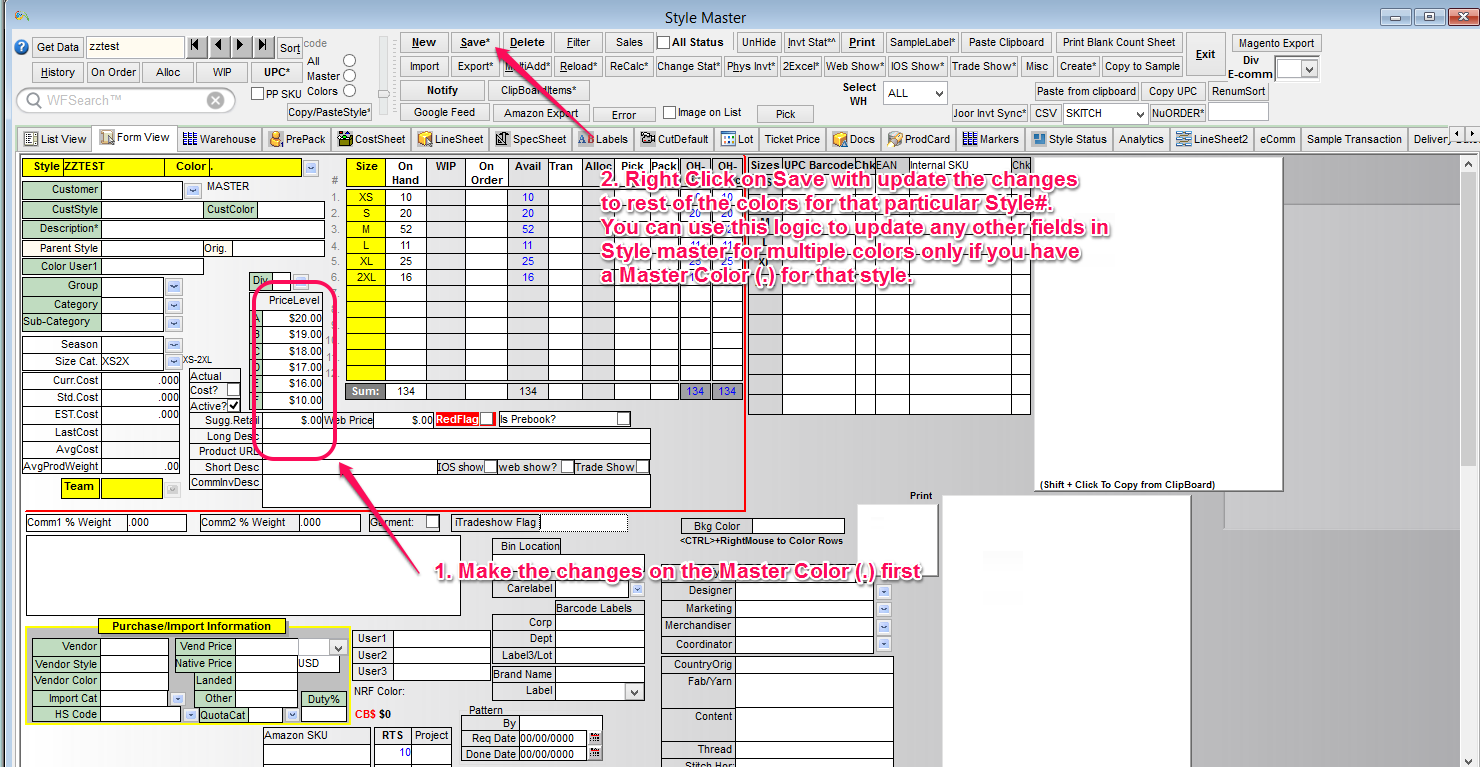Screen dimensions: 1480x767
Task: Open the Carelabel dropdown
Action: 636,589
